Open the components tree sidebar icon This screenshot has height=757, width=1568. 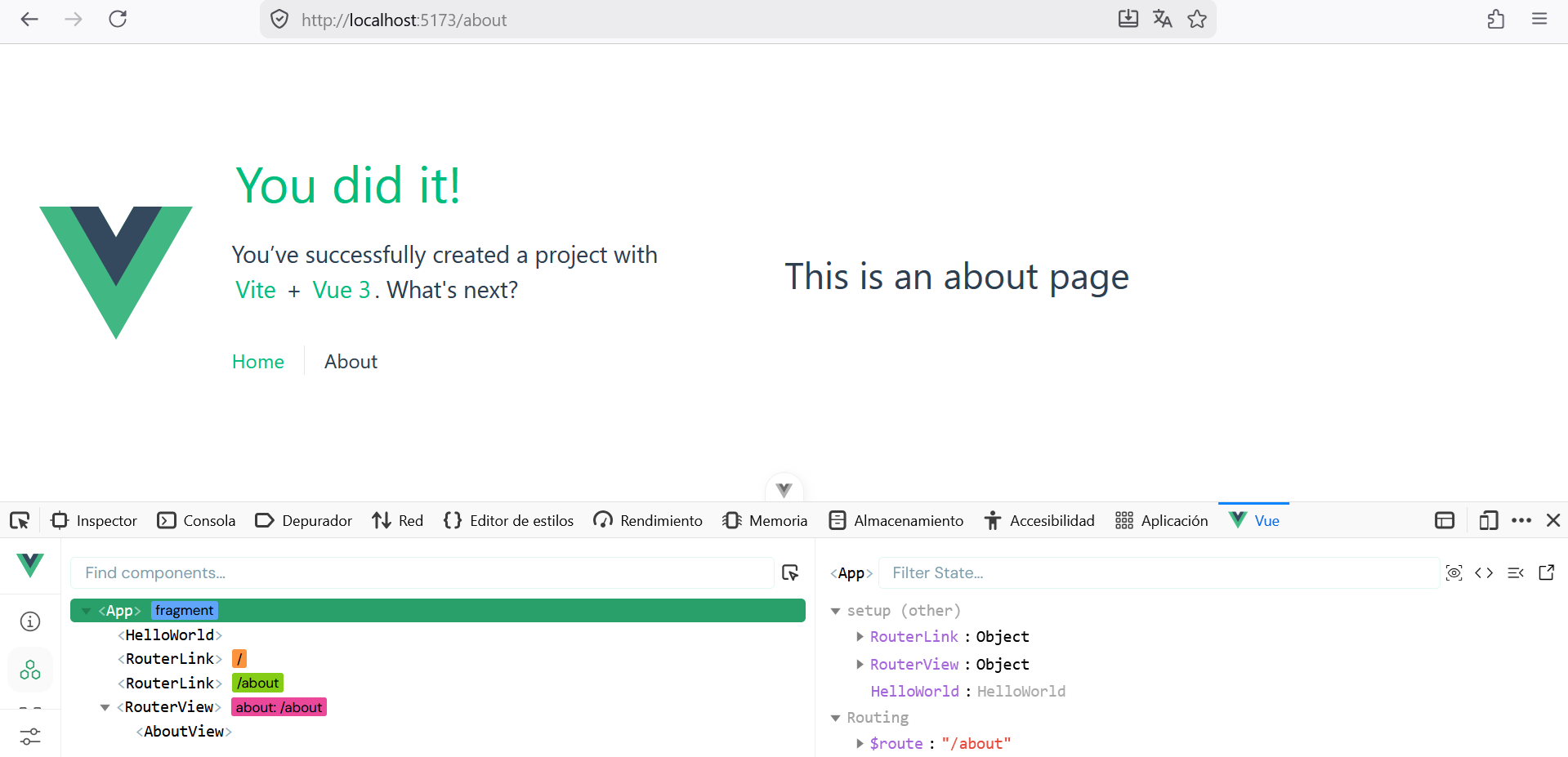(x=30, y=670)
